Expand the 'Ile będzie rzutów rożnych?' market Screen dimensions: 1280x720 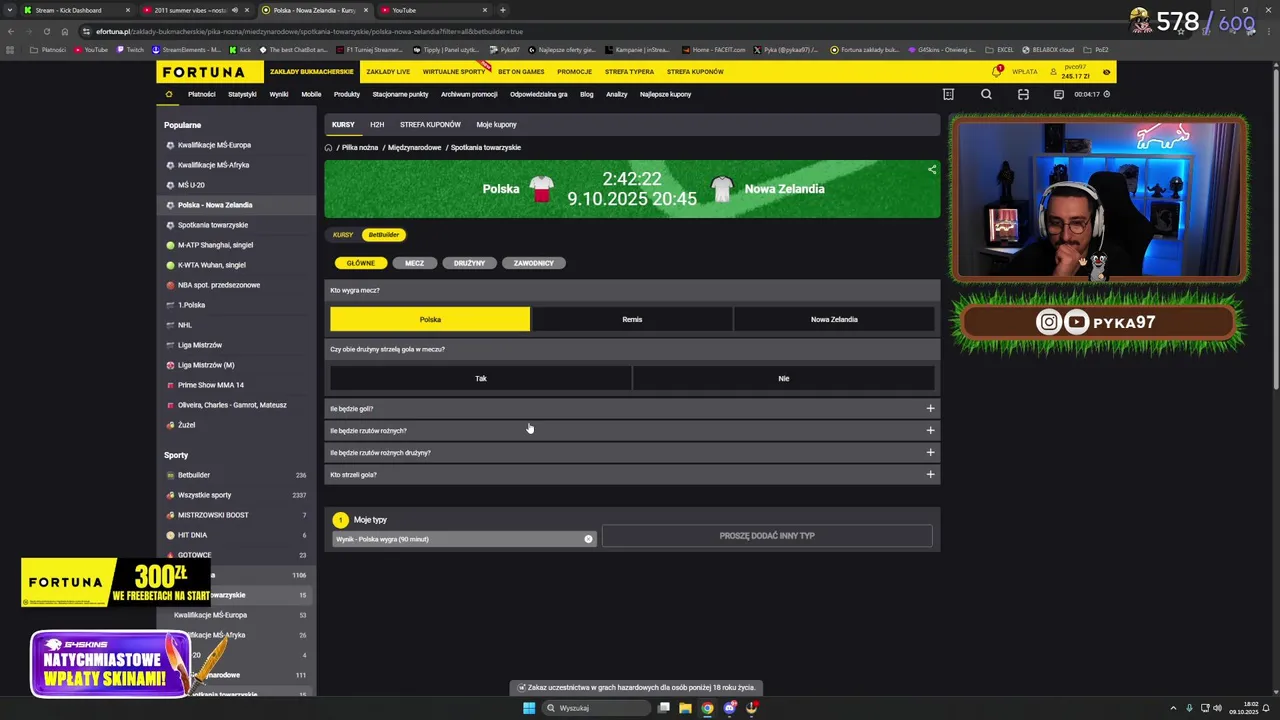pyautogui.click(x=632, y=430)
